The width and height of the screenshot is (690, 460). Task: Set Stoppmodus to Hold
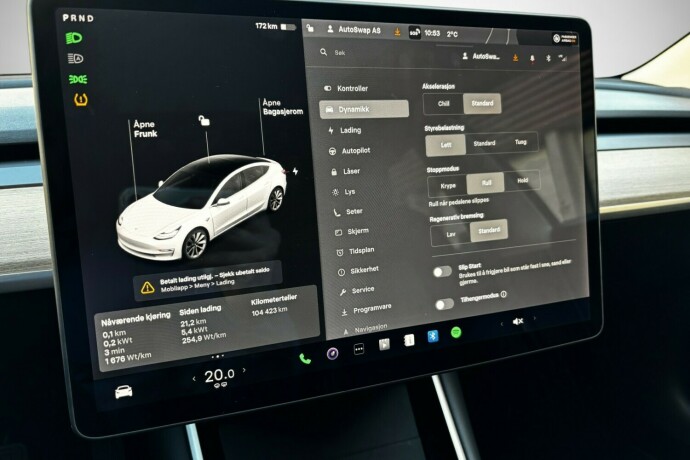point(522,181)
